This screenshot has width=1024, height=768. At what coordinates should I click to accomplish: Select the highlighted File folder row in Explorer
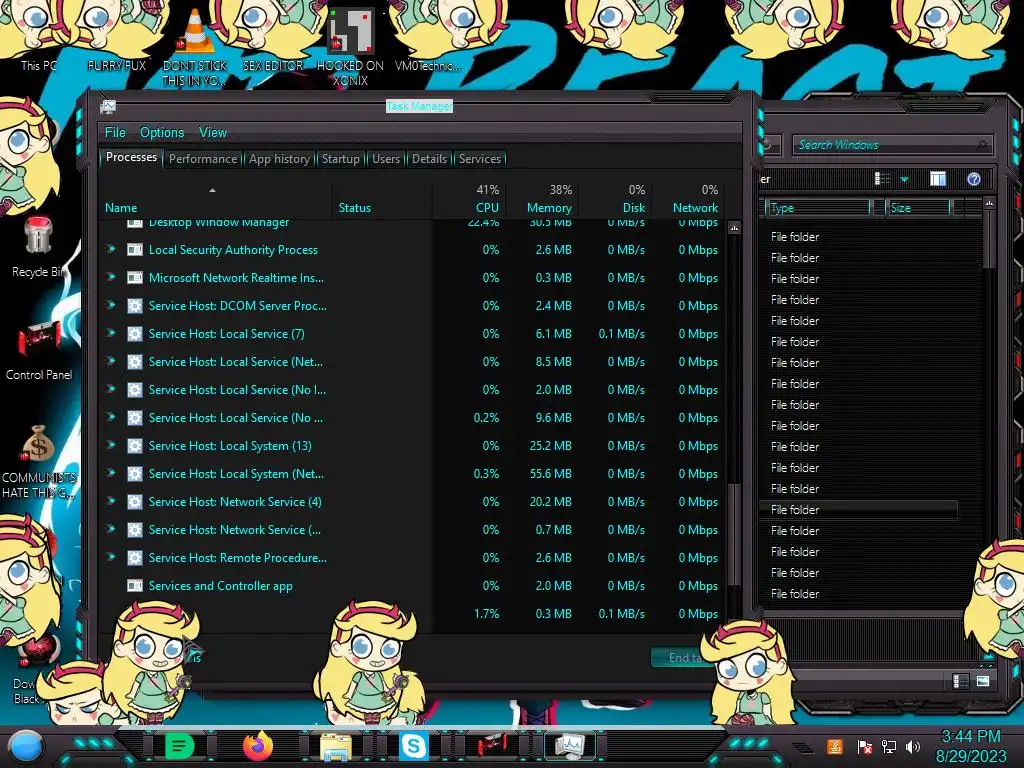(x=858, y=509)
